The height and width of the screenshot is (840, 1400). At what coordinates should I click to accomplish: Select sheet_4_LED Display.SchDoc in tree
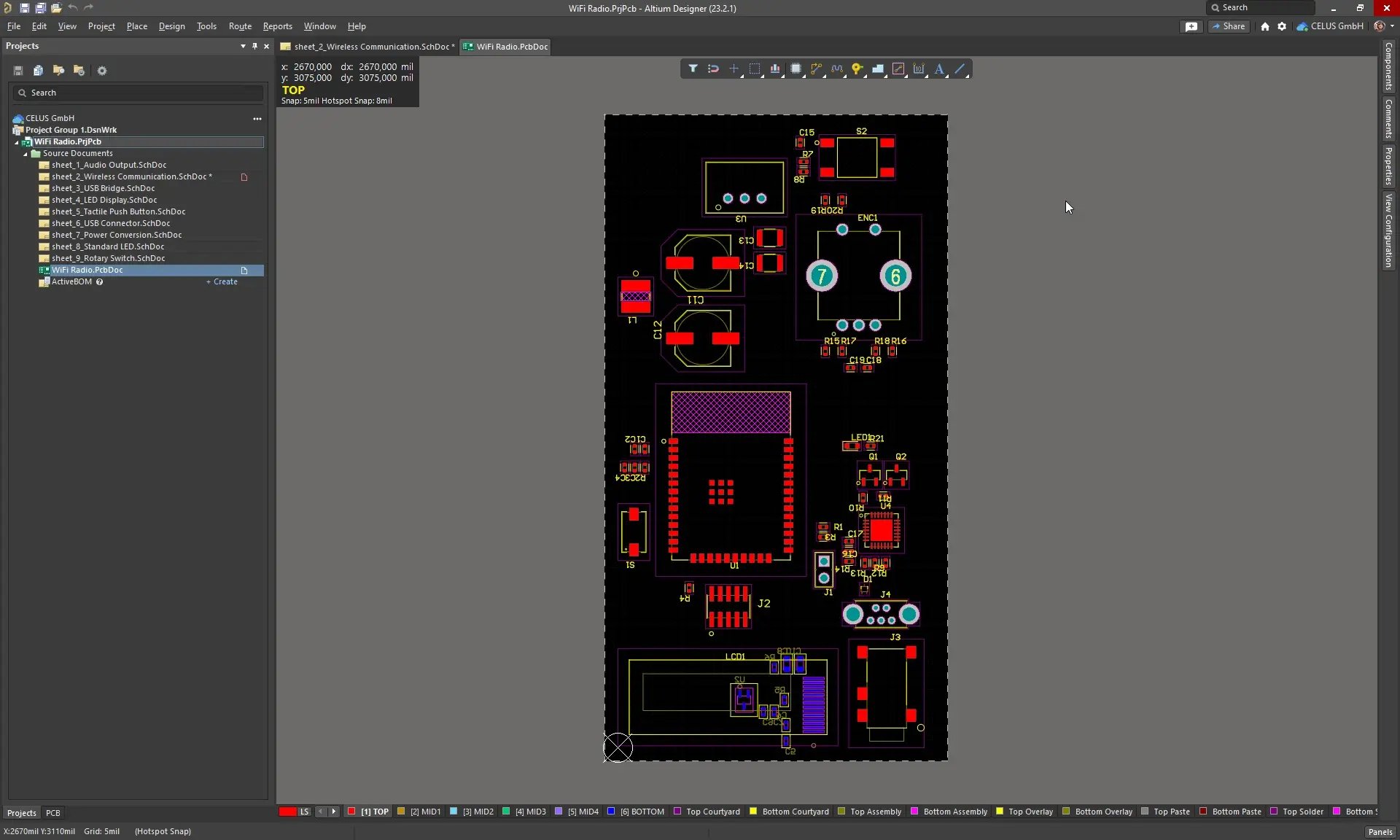pyautogui.click(x=104, y=201)
